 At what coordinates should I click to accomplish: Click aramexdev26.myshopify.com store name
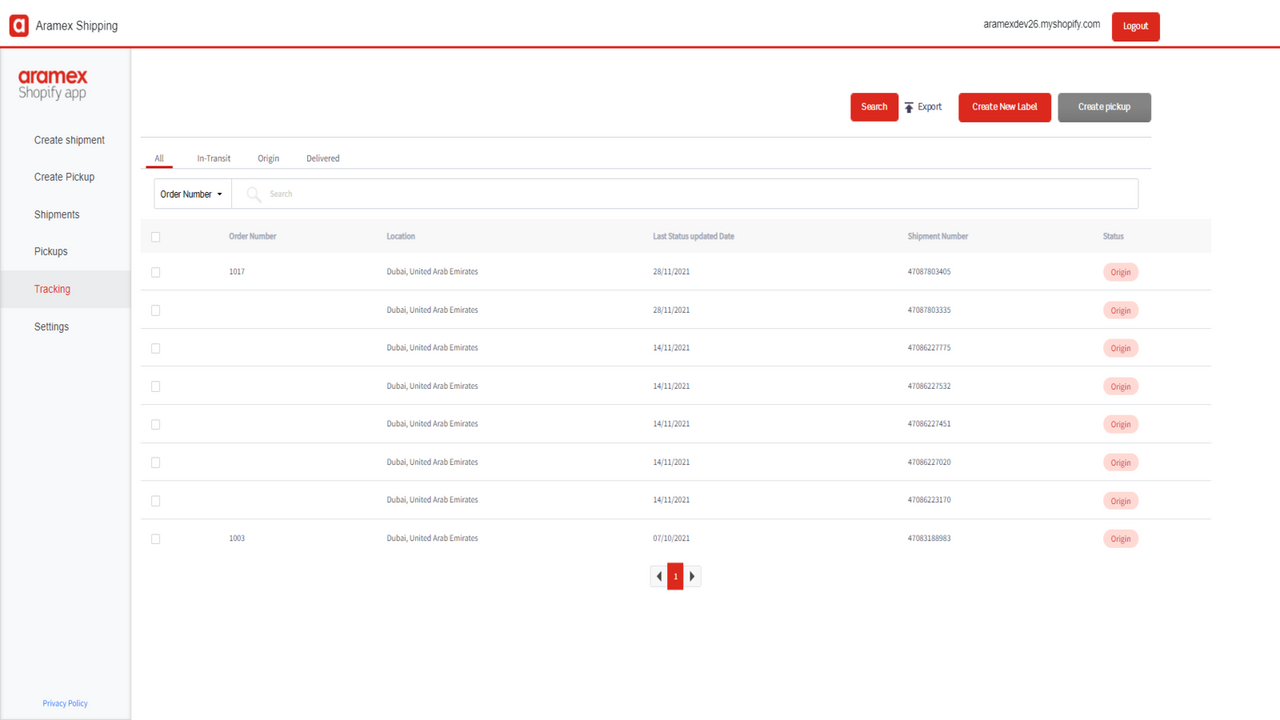point(1041,25)
